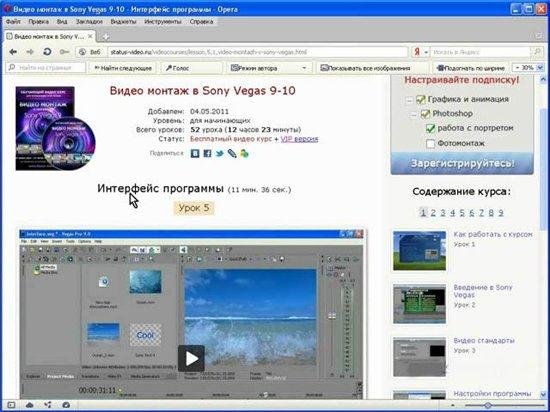This screenshot has width=550, height=412.
Task: Click 'Подогнать по ширине' button
Action: click(x=471, y=68)
